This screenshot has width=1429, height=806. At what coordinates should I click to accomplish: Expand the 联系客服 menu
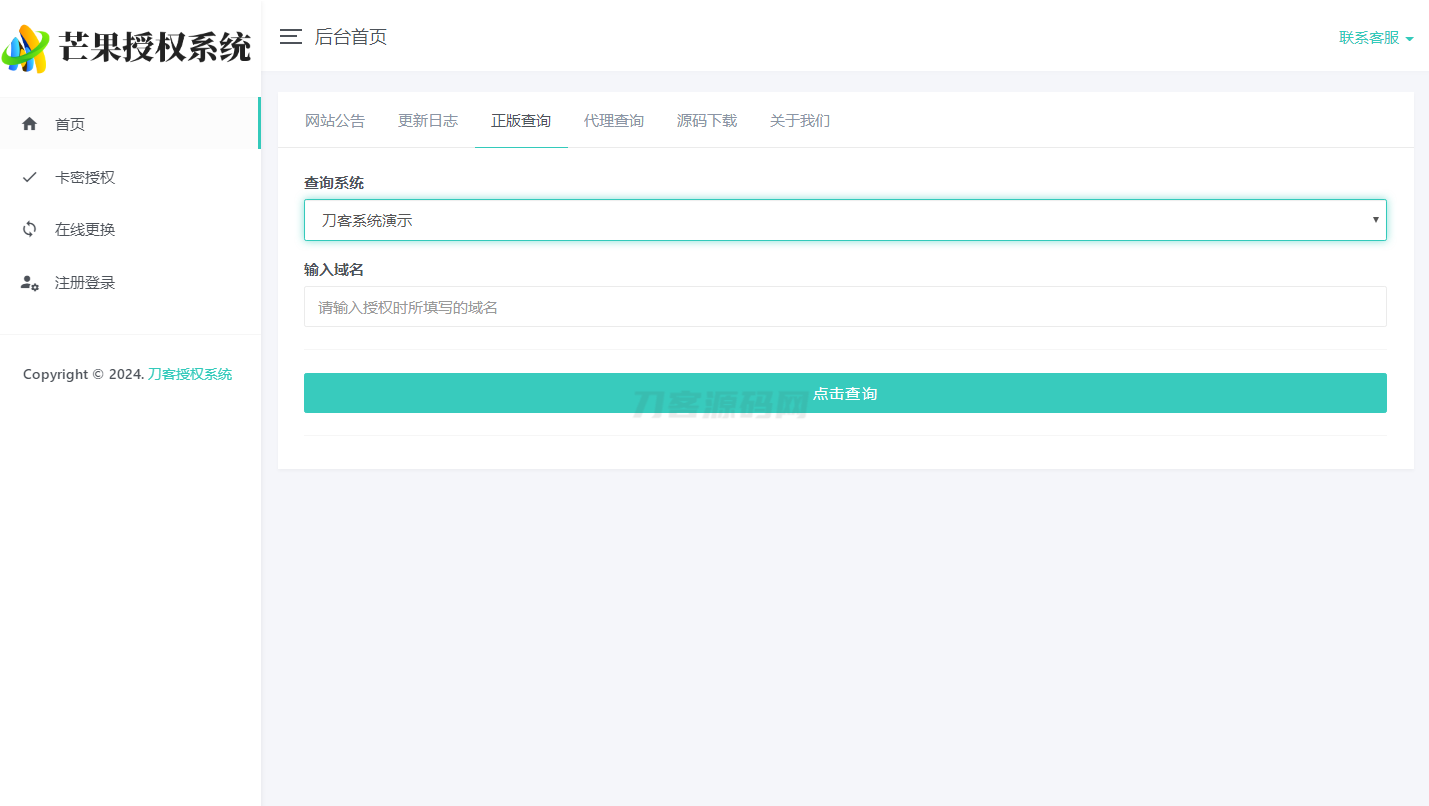[x=1366, y=38]
